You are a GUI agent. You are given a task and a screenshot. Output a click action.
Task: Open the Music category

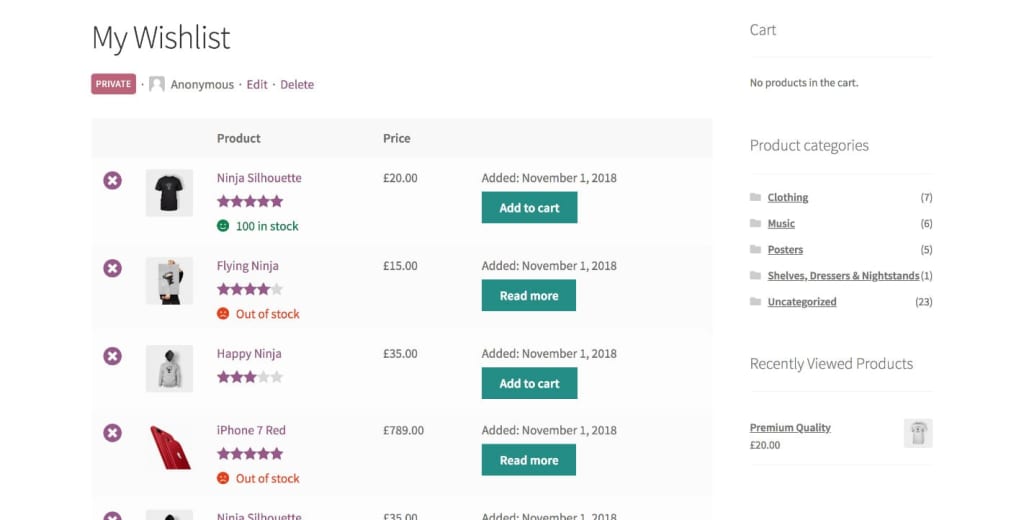(x=781, y=223)
